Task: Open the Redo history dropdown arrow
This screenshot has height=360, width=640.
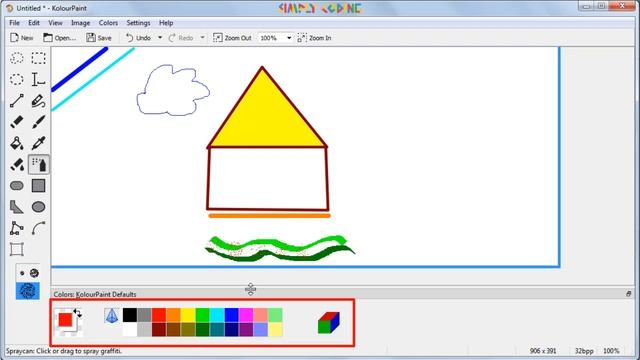Action: pos(202,38)
